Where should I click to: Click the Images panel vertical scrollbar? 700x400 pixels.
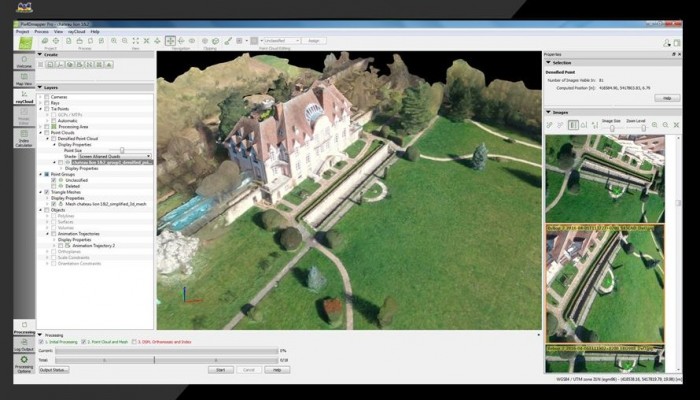point(679,253)
